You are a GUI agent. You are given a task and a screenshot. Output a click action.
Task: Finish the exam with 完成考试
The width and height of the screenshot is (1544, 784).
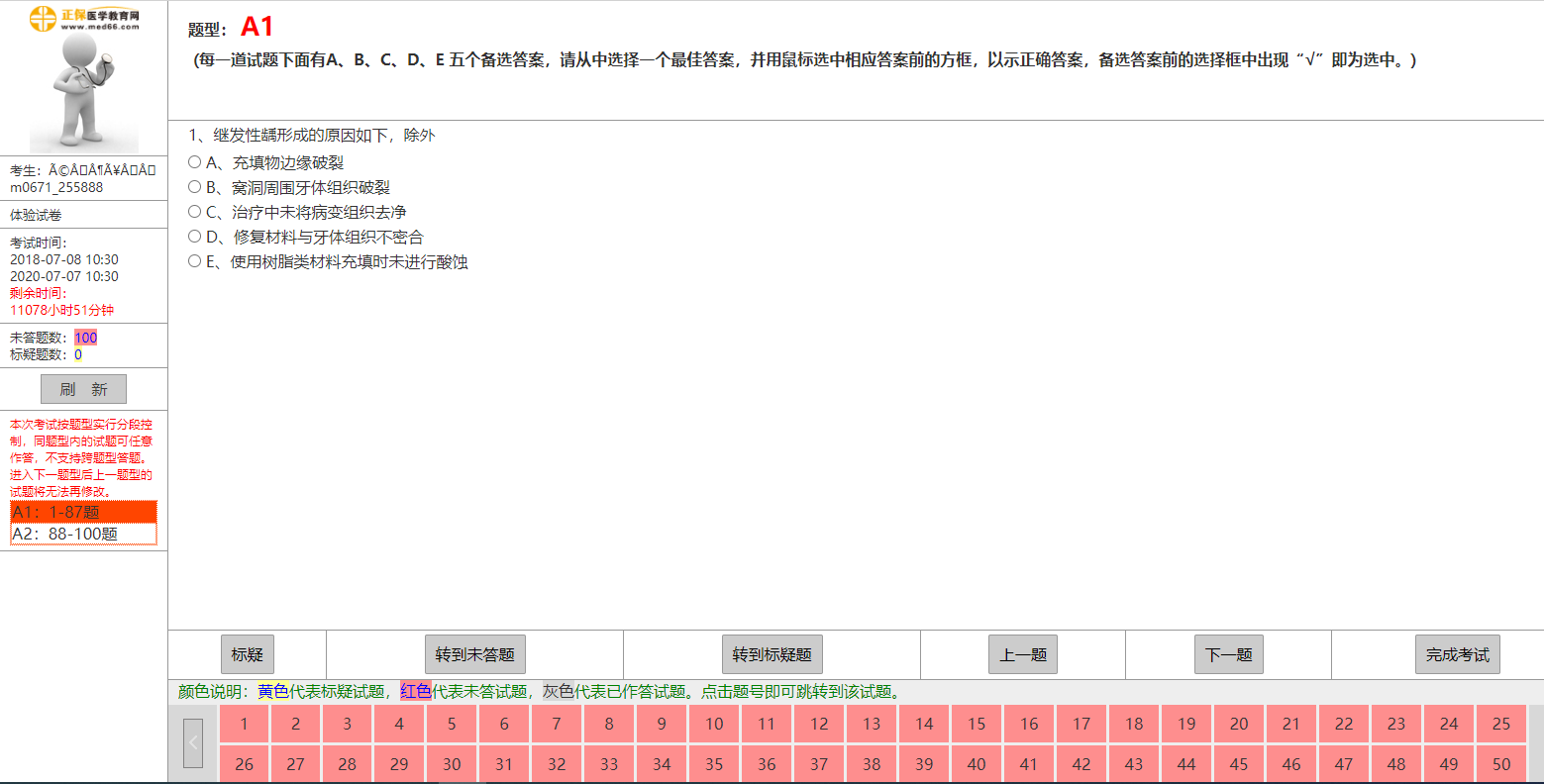(1457, 654)
